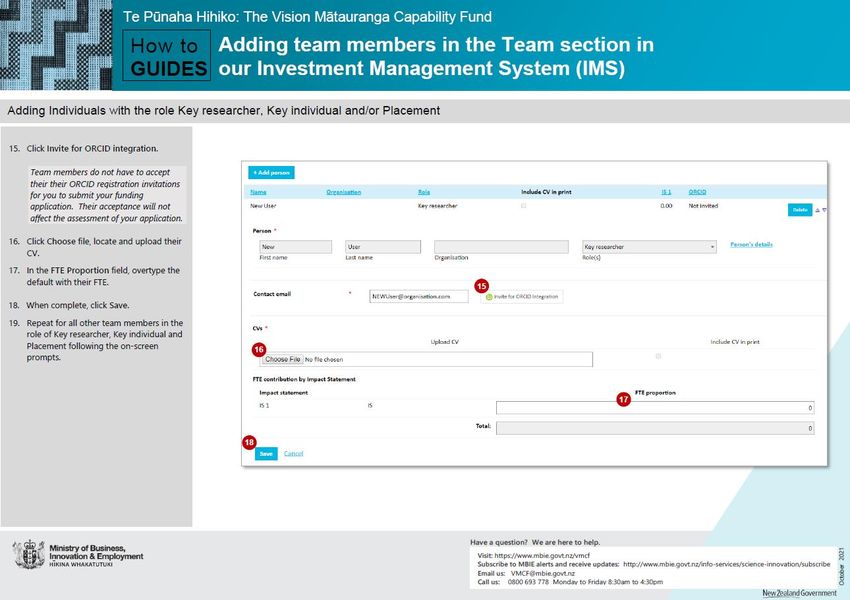This screenshot has height=600, width=850.
Task: Sort by the Name column header
Action: click(x=258, y=192)
